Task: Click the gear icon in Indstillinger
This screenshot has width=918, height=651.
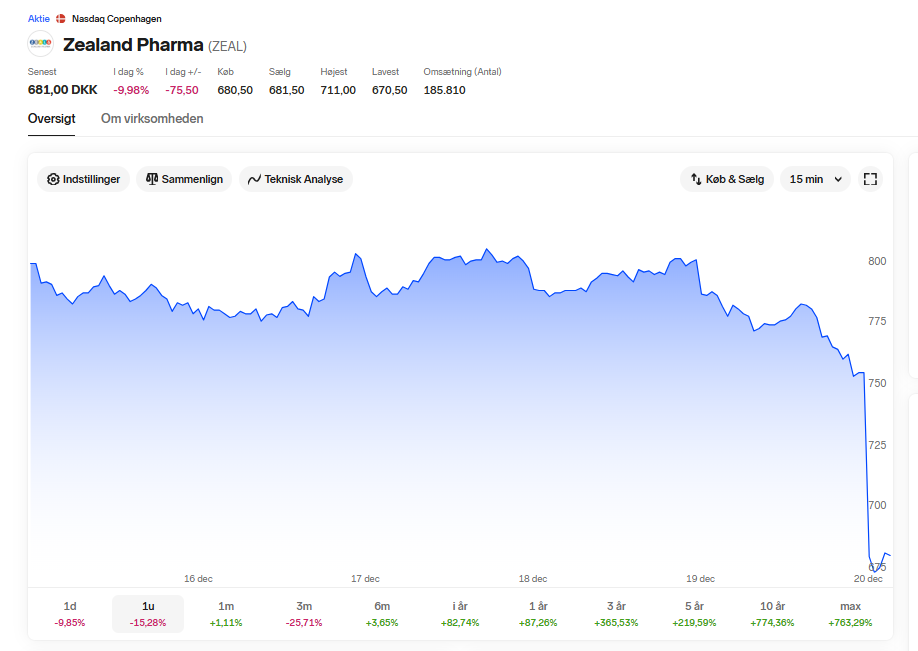Action: click(53, 179)
